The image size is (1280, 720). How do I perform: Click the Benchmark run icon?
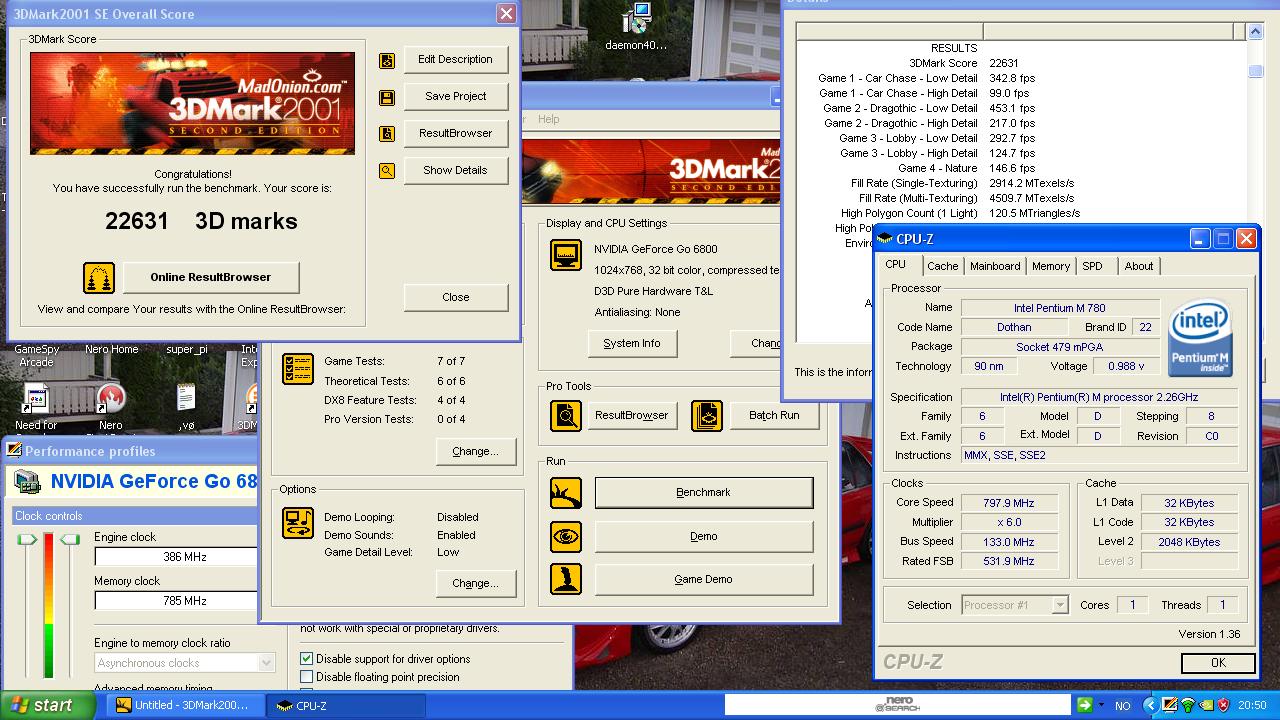[x=566, y=493]
